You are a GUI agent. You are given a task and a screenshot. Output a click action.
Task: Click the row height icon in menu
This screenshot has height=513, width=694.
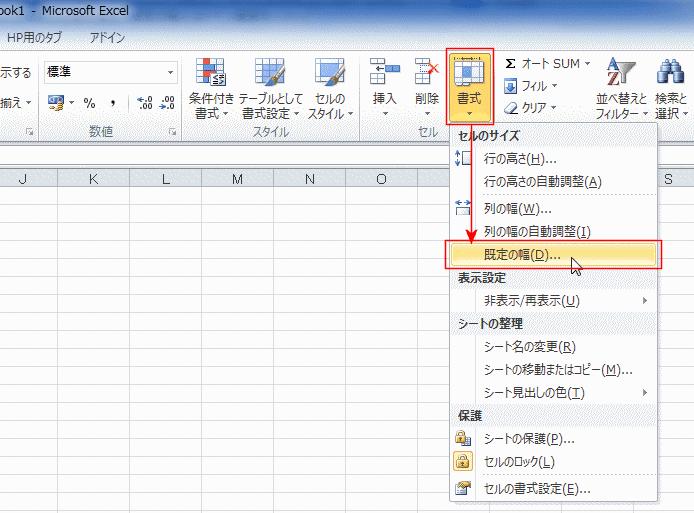point(463,158)
